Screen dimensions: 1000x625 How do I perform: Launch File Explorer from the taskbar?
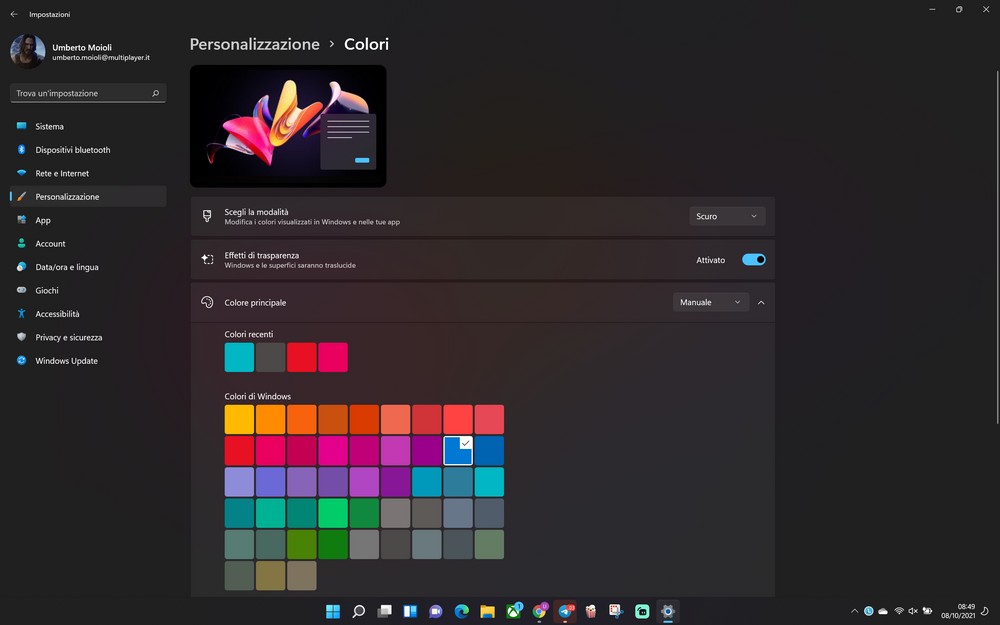point(487,611)
